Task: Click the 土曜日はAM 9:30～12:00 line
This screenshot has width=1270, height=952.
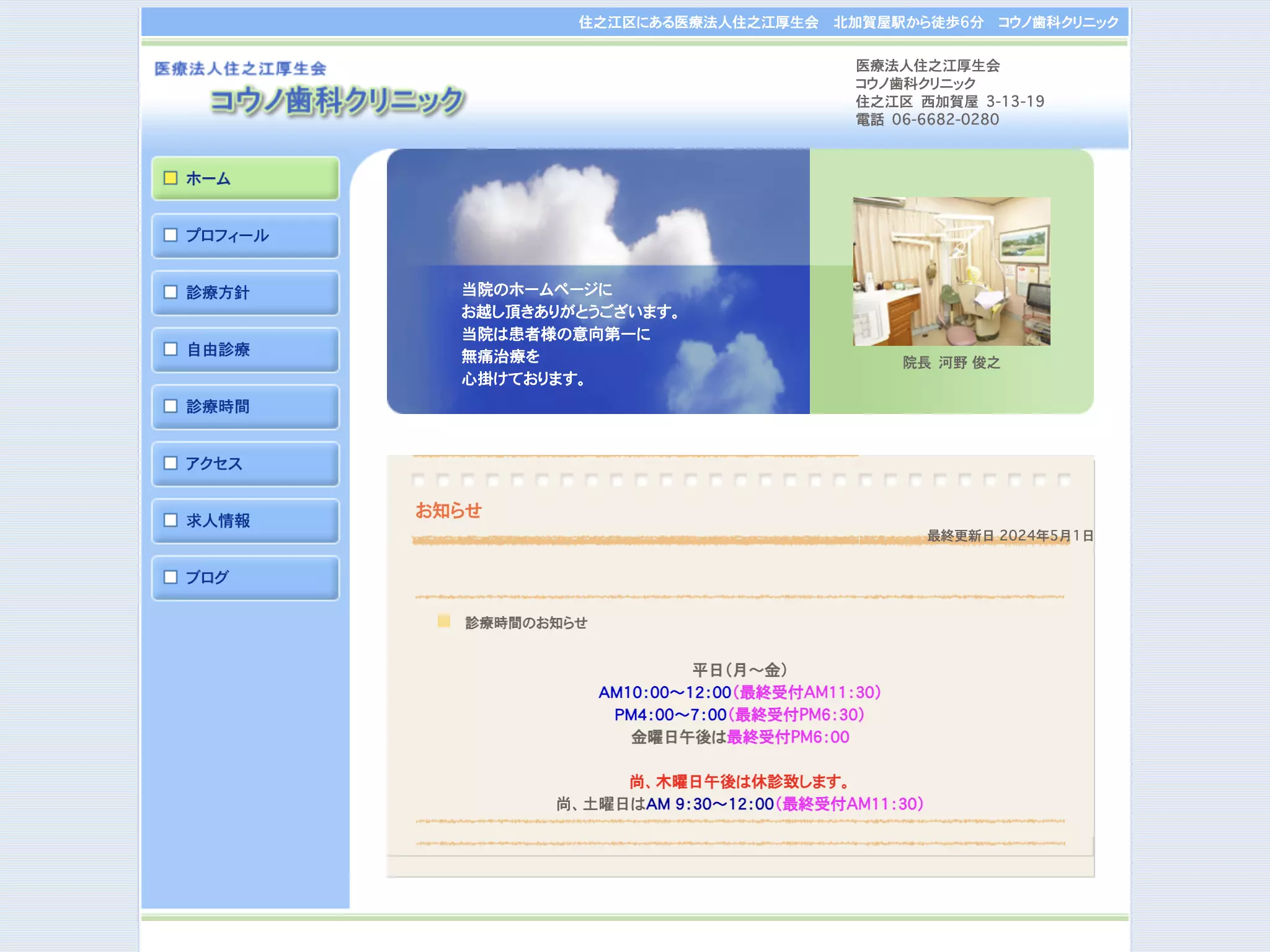Action: coord(740,804)
